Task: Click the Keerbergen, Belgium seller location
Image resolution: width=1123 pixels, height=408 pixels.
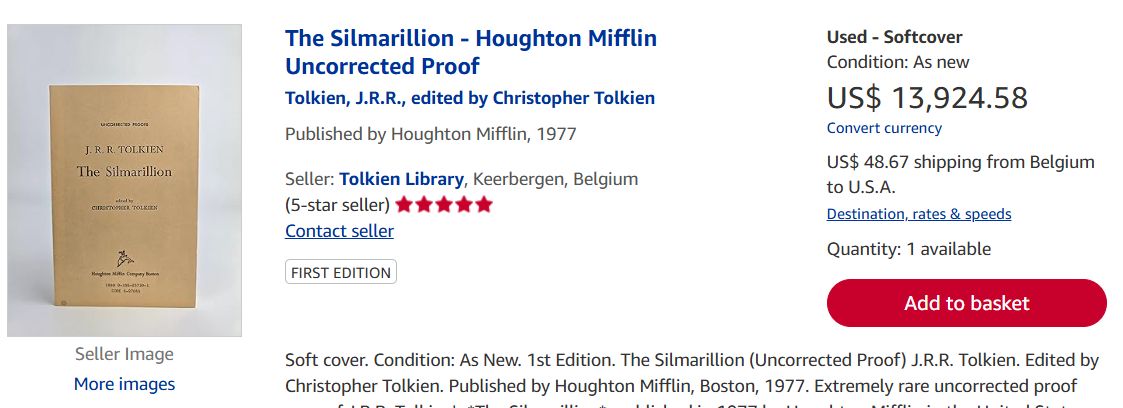Action: click(x=555, y=180)
